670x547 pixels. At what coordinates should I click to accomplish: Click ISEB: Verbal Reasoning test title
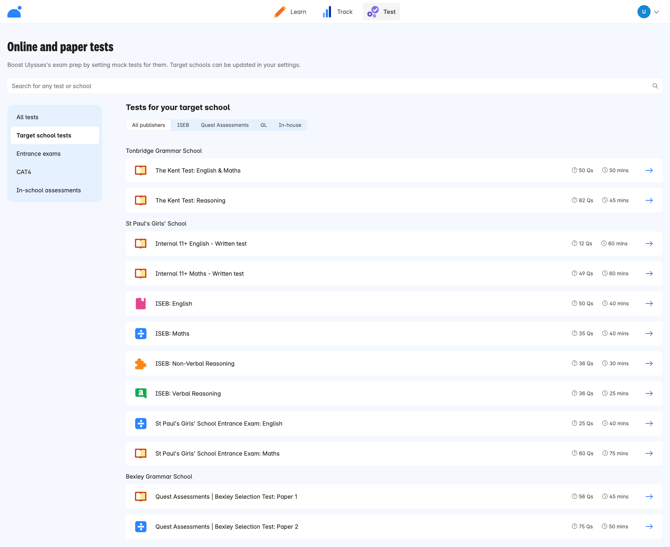(188, 394)
